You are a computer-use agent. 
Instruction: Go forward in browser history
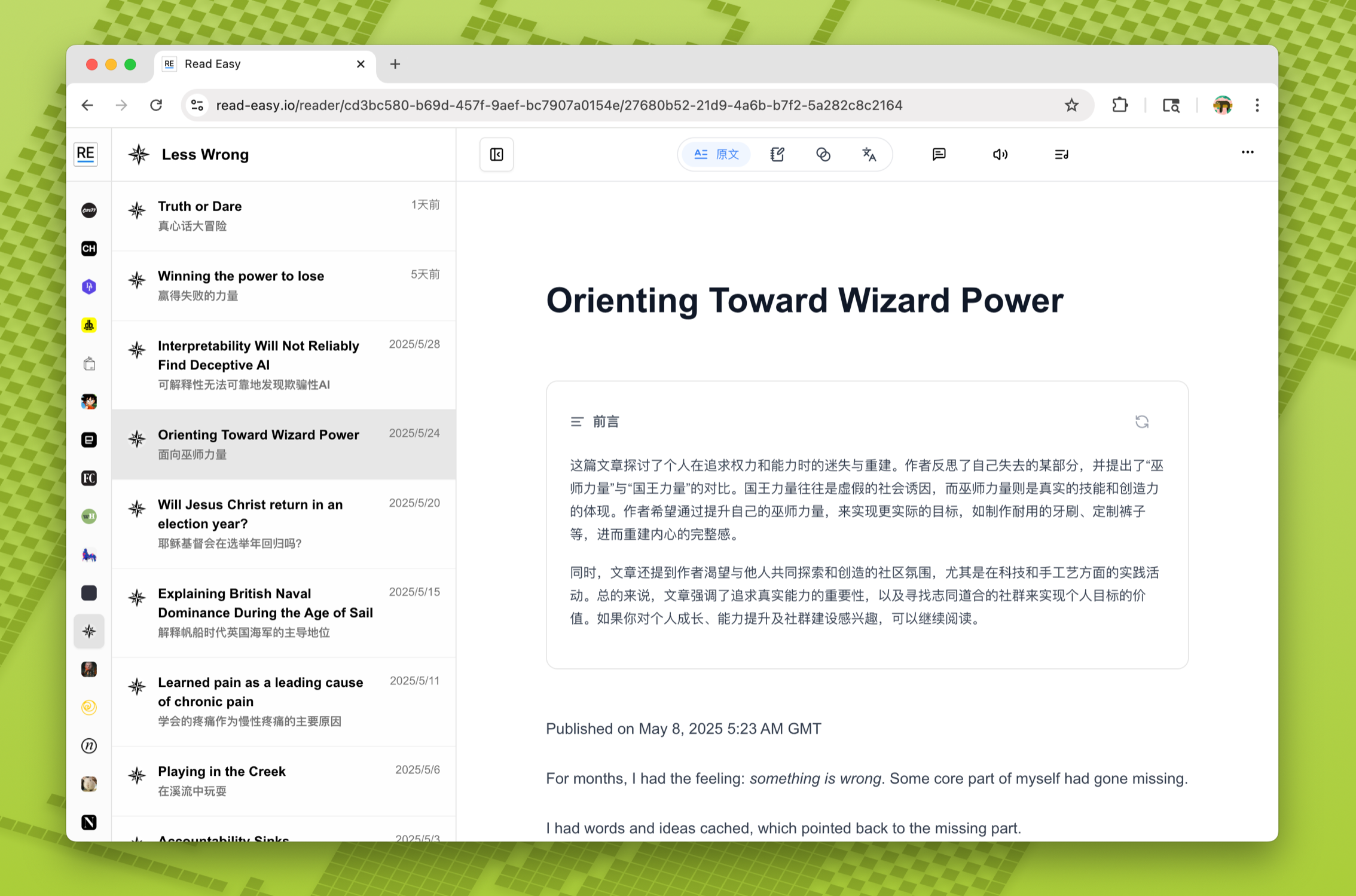[x=121, y=105]
